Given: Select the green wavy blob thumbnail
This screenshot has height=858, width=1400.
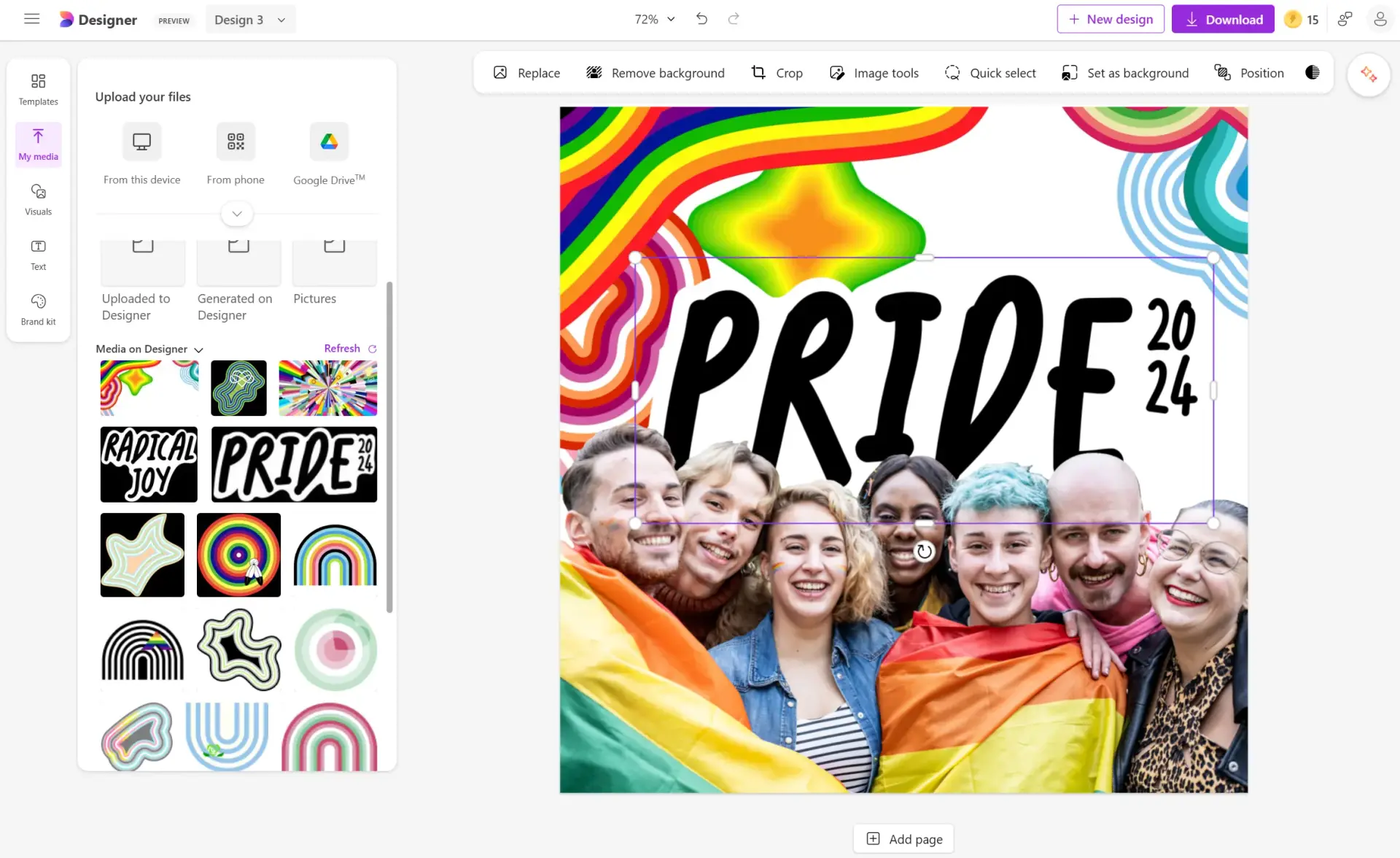Looking at the screenshot, I should 238,388.
